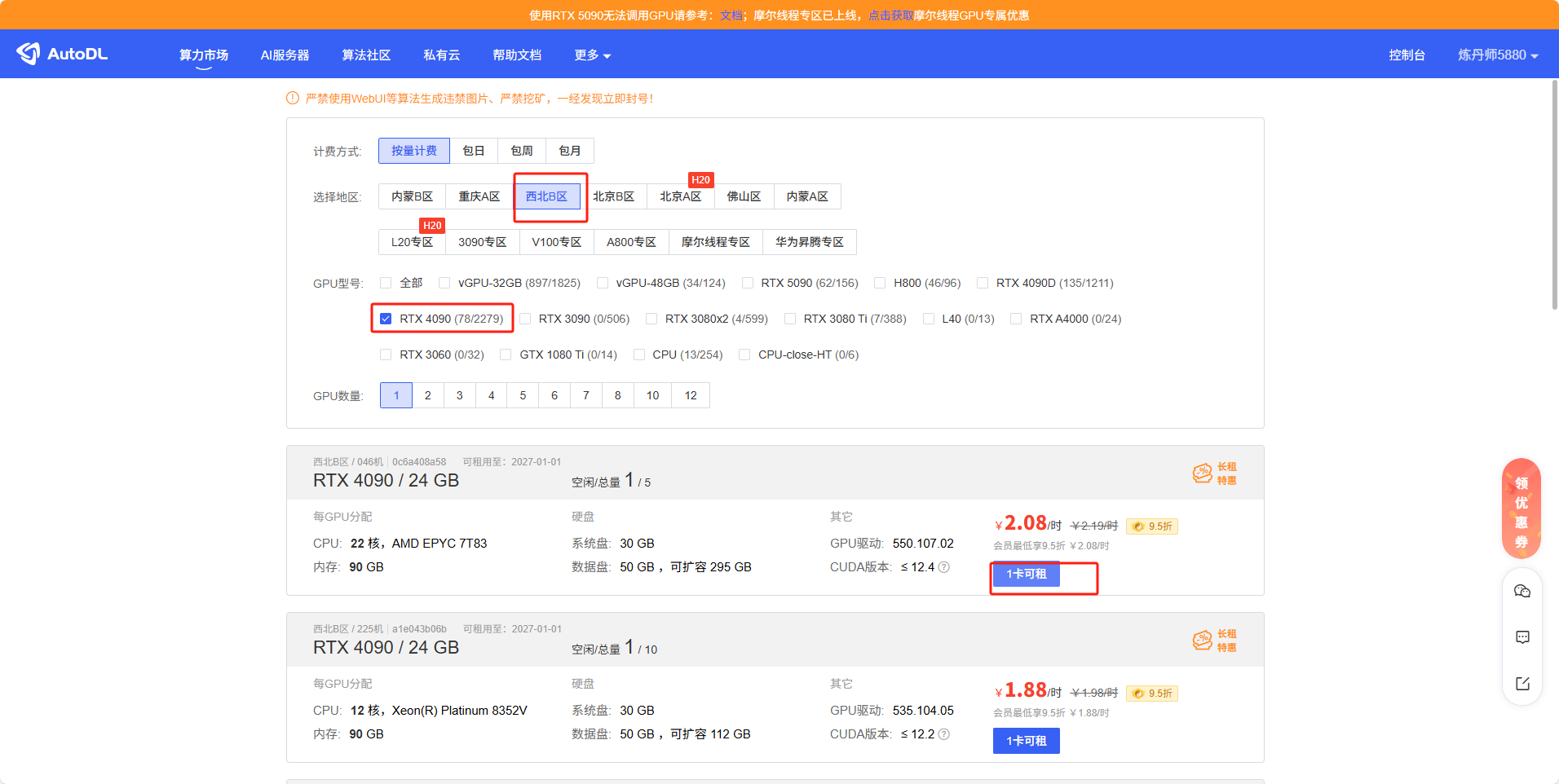This screenshot has width=1559, height=784.
Task: Check the RTX 3080x2 checkbox
Action: pyautogui.click(x=651, y=319)
